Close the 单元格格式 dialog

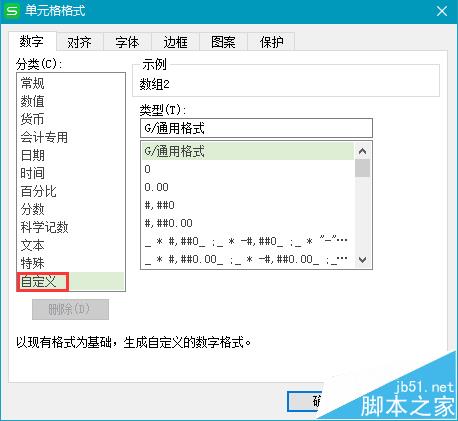(x=442, y=11)
